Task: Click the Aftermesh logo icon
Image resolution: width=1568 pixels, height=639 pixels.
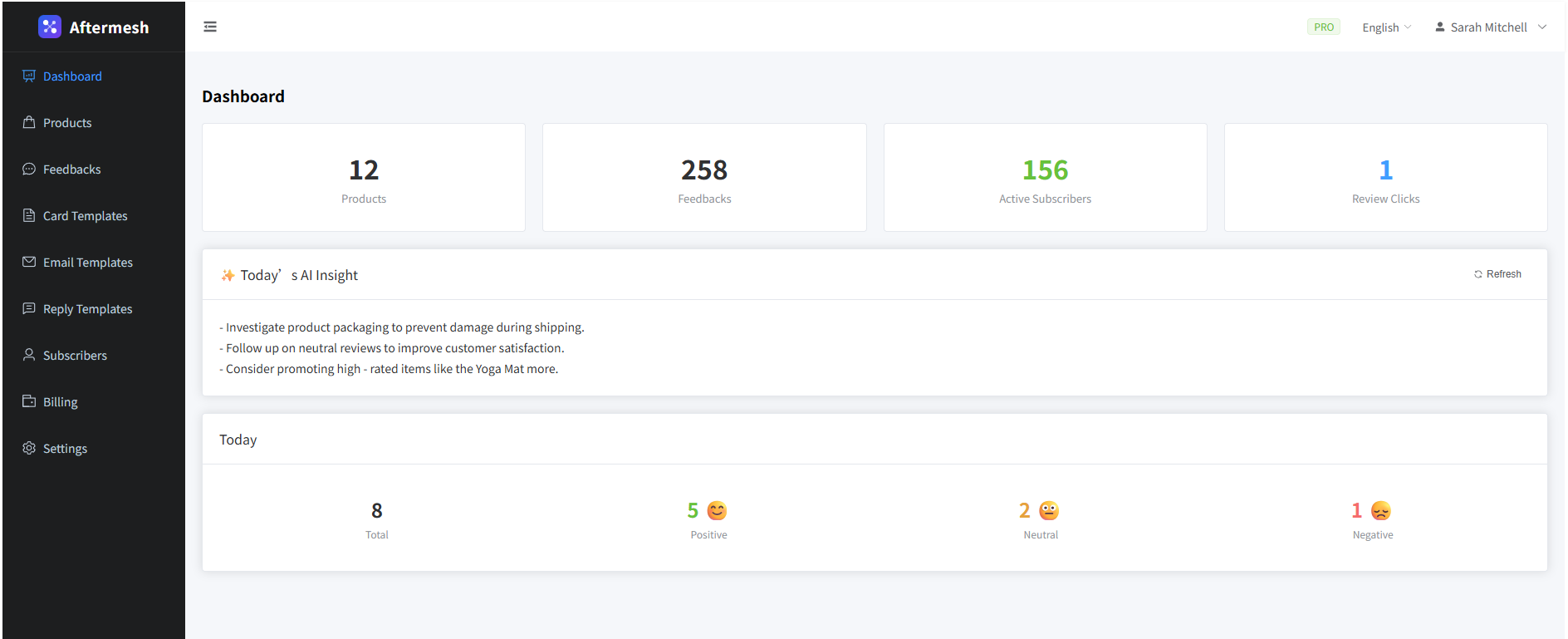Action: coord(50,27)
